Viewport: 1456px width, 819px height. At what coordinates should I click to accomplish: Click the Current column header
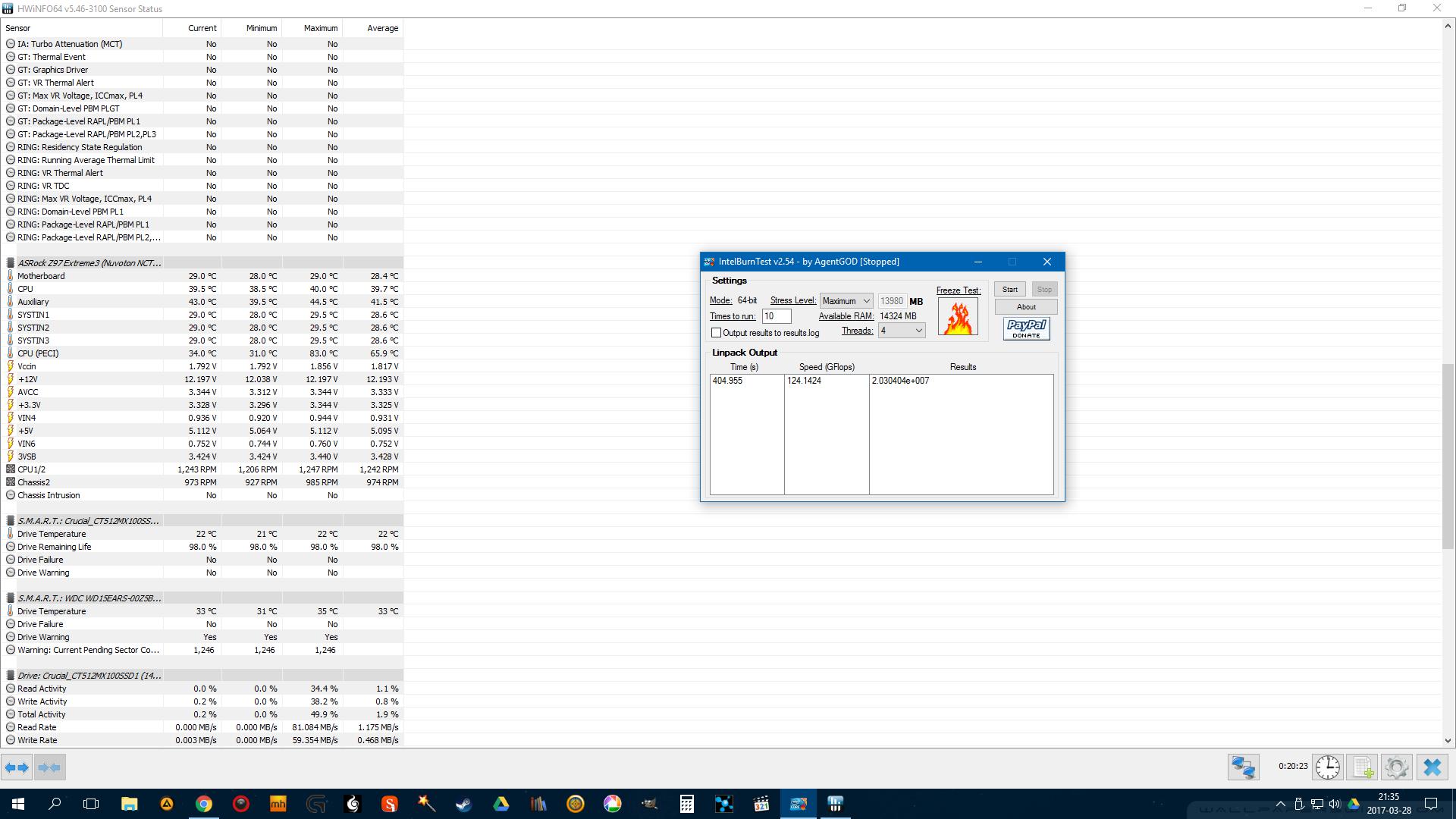click(192, 28)
